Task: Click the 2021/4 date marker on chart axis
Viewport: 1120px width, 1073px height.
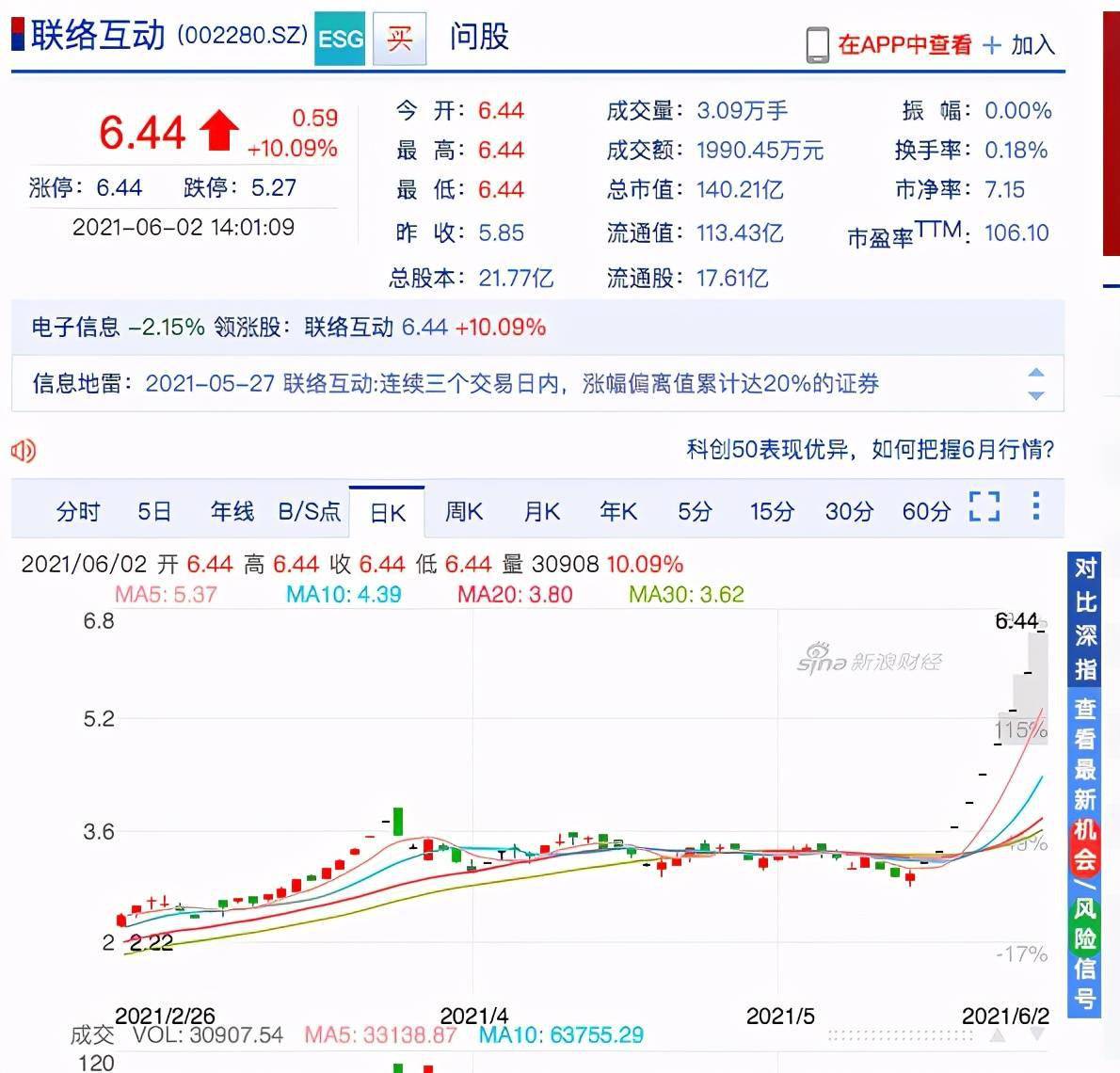Action: 474,1016
